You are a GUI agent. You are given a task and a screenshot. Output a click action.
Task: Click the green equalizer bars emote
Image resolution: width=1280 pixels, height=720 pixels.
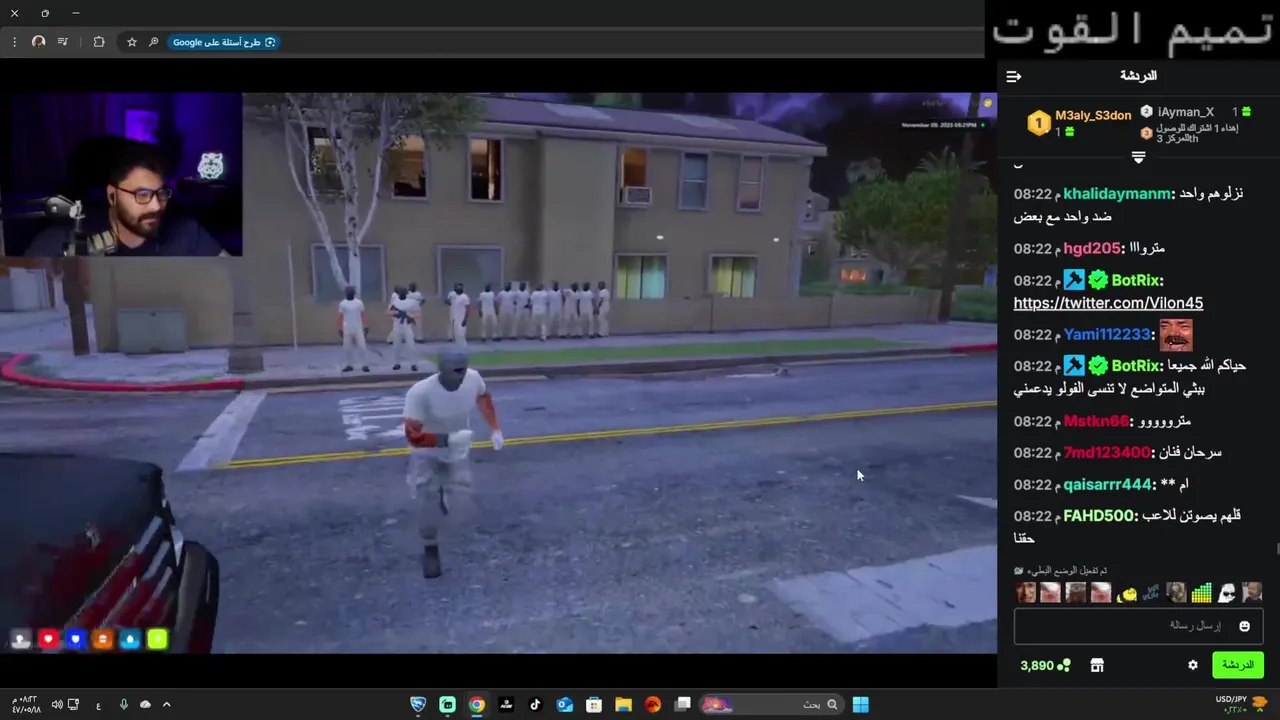(x=1201, y=592)
